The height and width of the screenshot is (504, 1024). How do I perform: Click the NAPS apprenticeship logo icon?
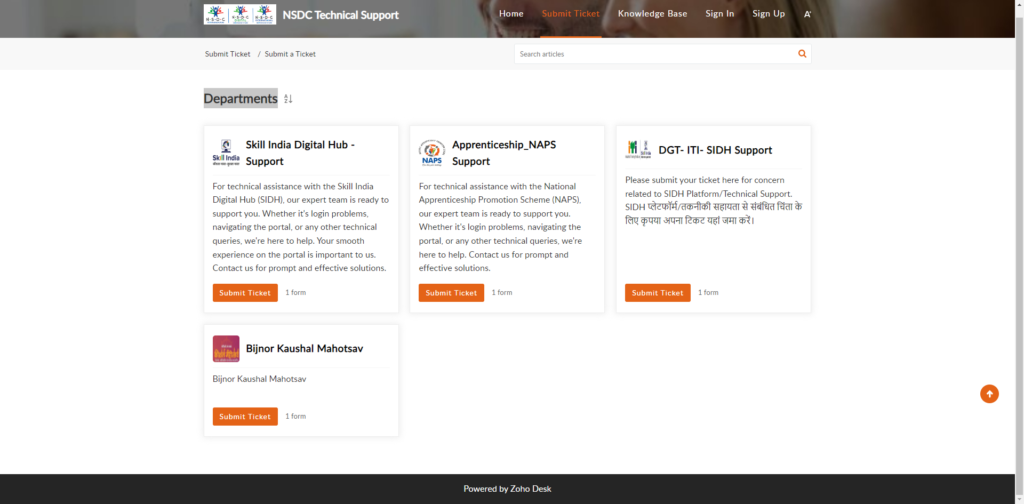click(432, 153)
